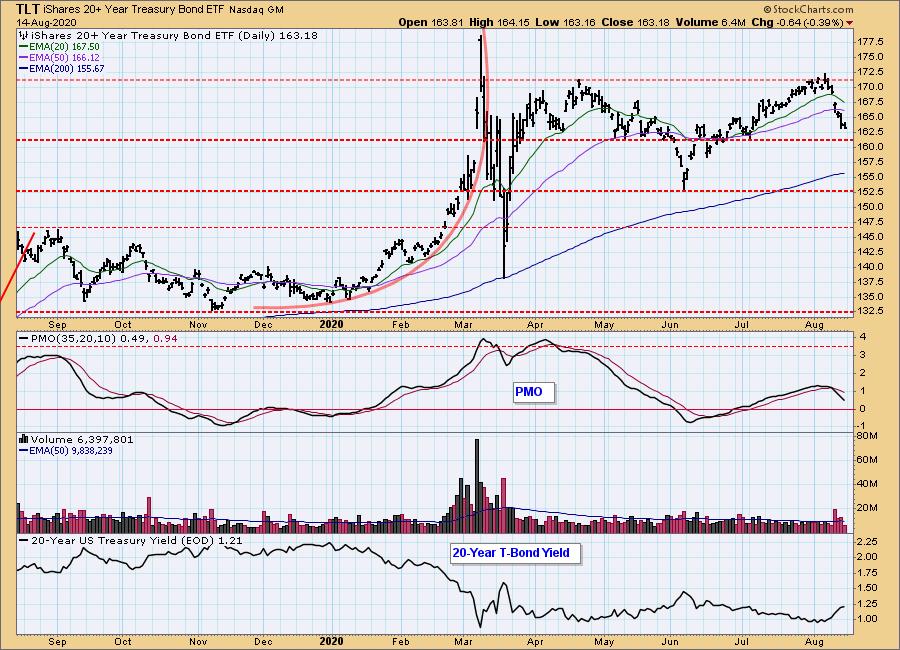Screen dimensions: 900x650
Task: Click the EMA(20) 167.50 legend entry
Action: [64, 47]
